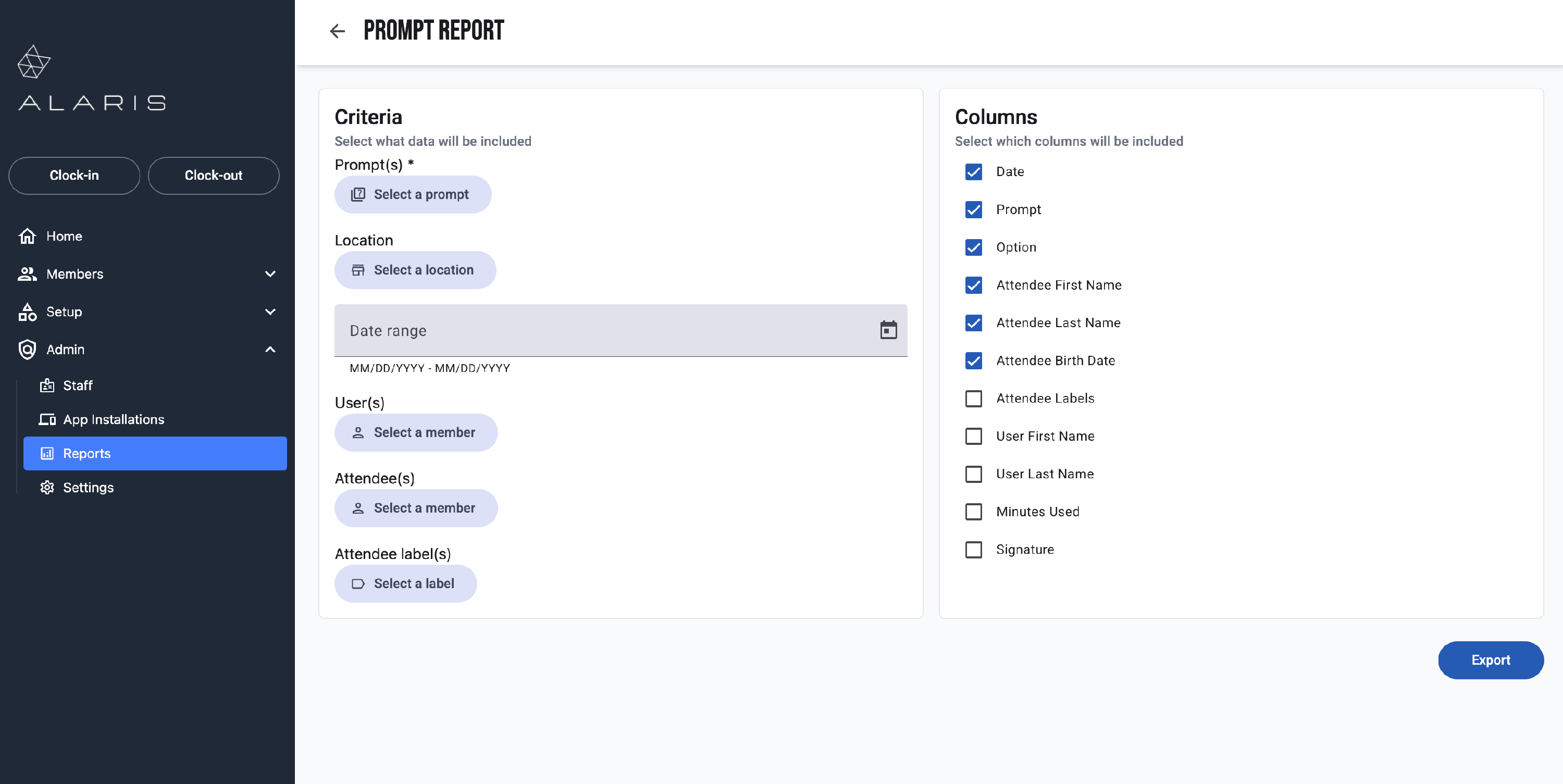The image size is (1563, 784).
Task: Click the Export button
Action: coord(1490,659)
